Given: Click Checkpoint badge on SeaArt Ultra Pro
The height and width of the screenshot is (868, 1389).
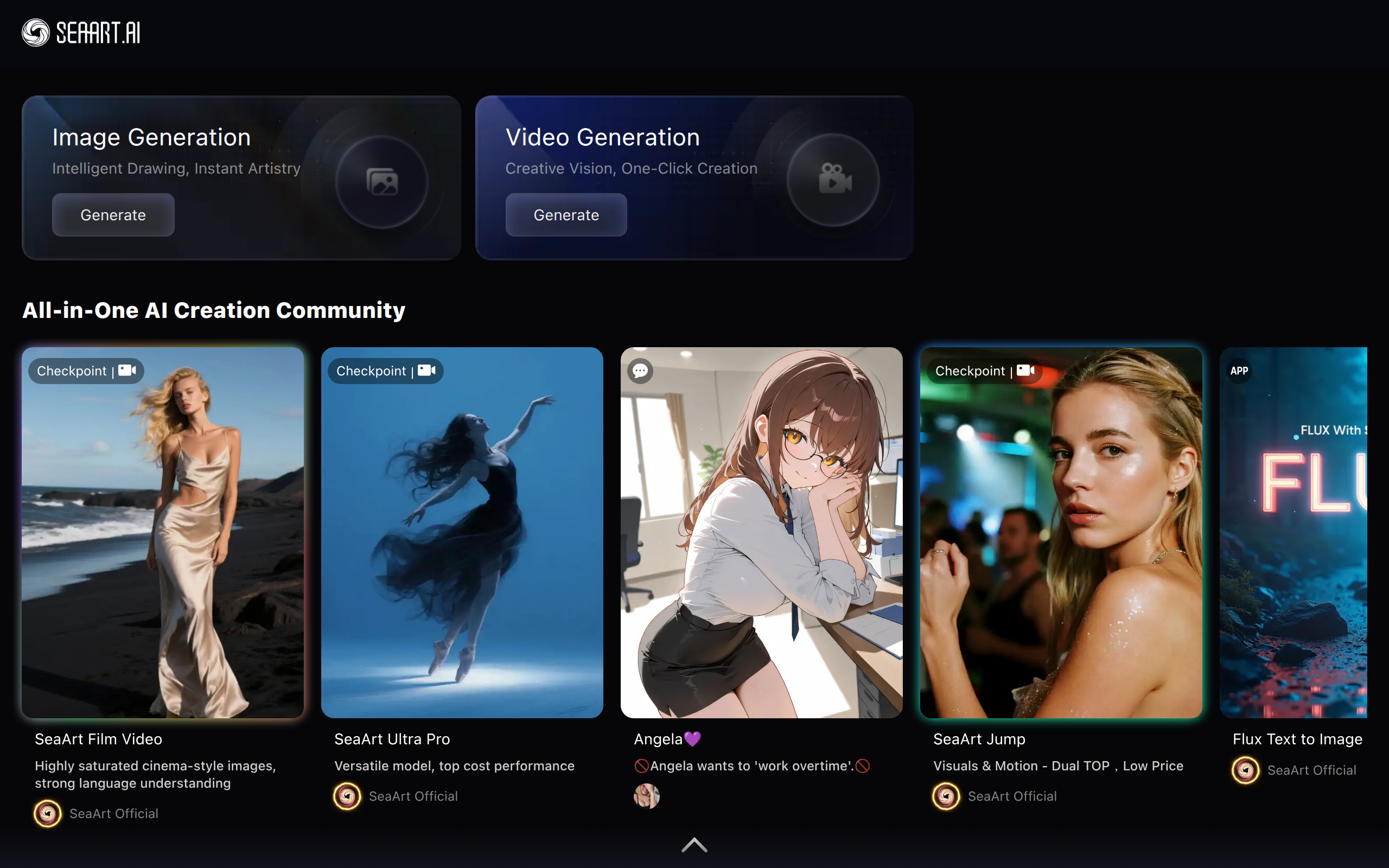Looking at the screenshot, I should [x=386, y=371].
